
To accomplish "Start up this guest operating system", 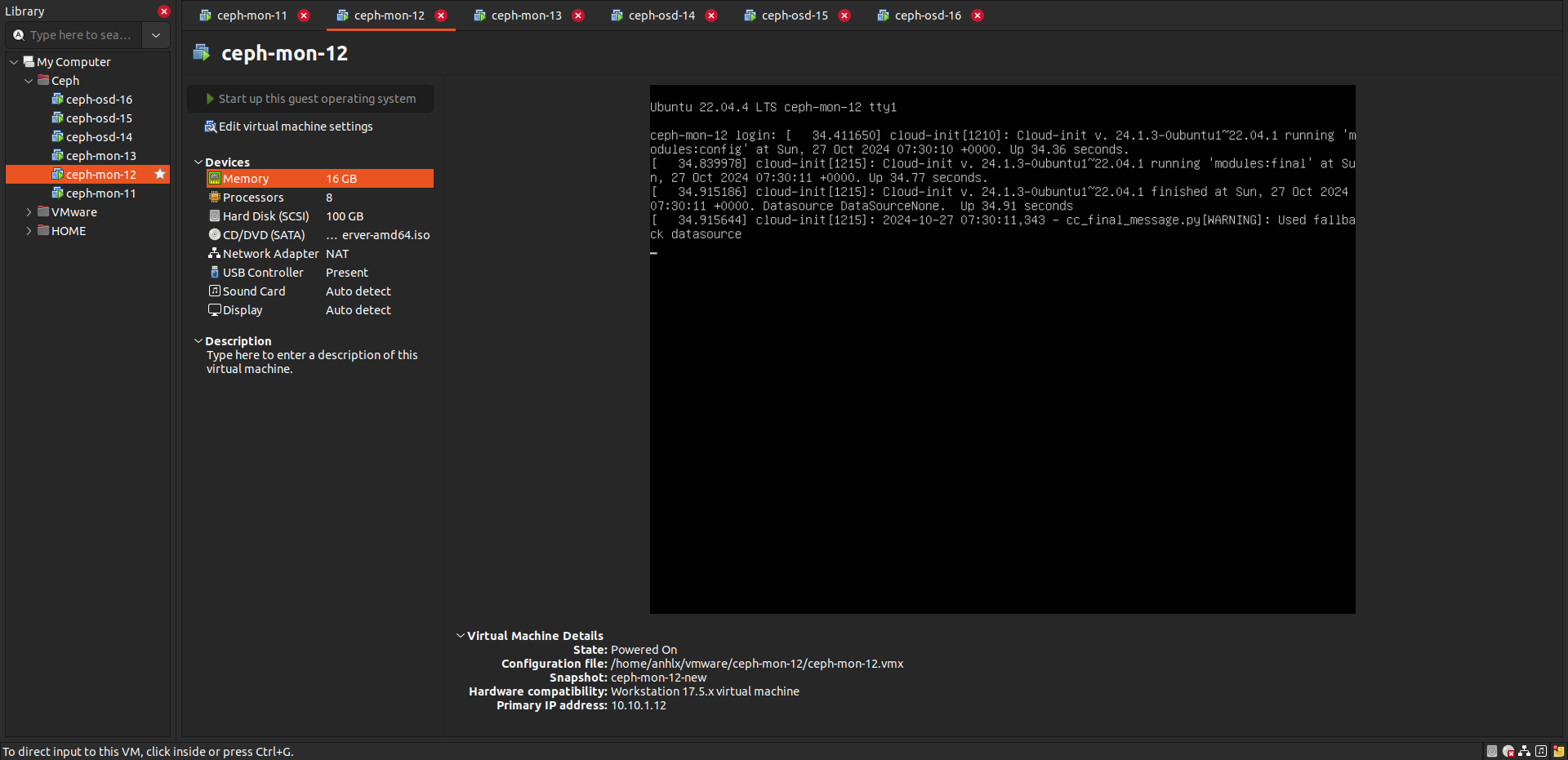I will tap(311, 99).
